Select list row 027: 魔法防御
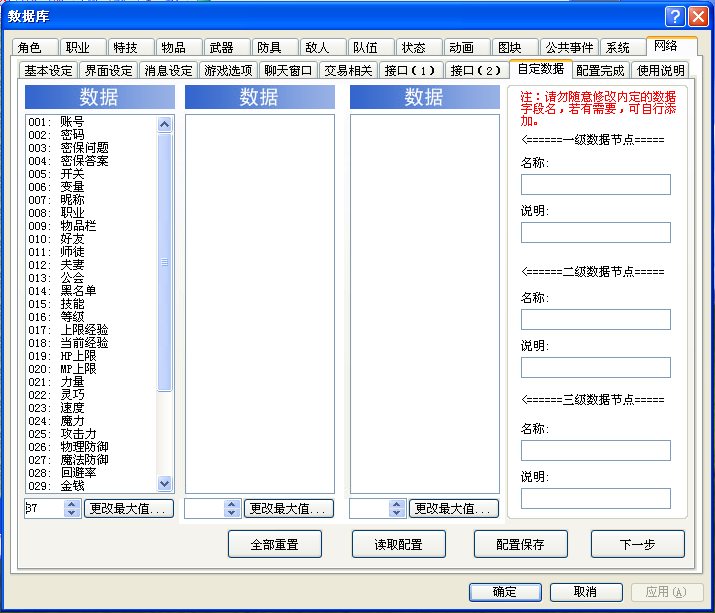This screenshot has height=613, width=715. (x=91, y=460)
